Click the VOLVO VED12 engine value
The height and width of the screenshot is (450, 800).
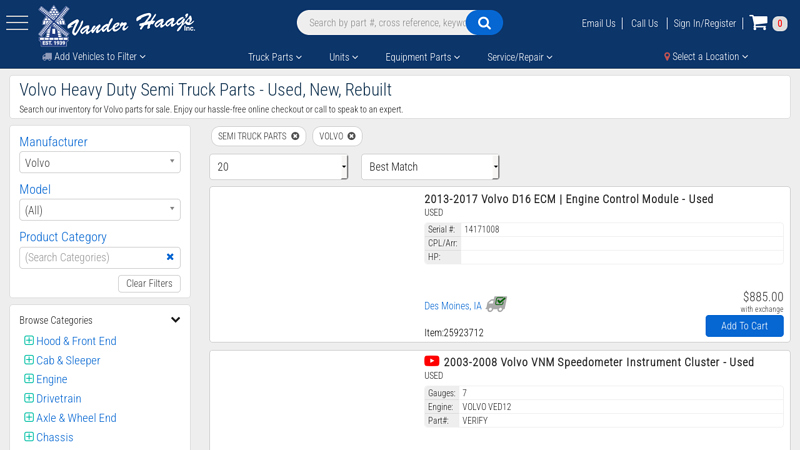click(x=487, y=407)
